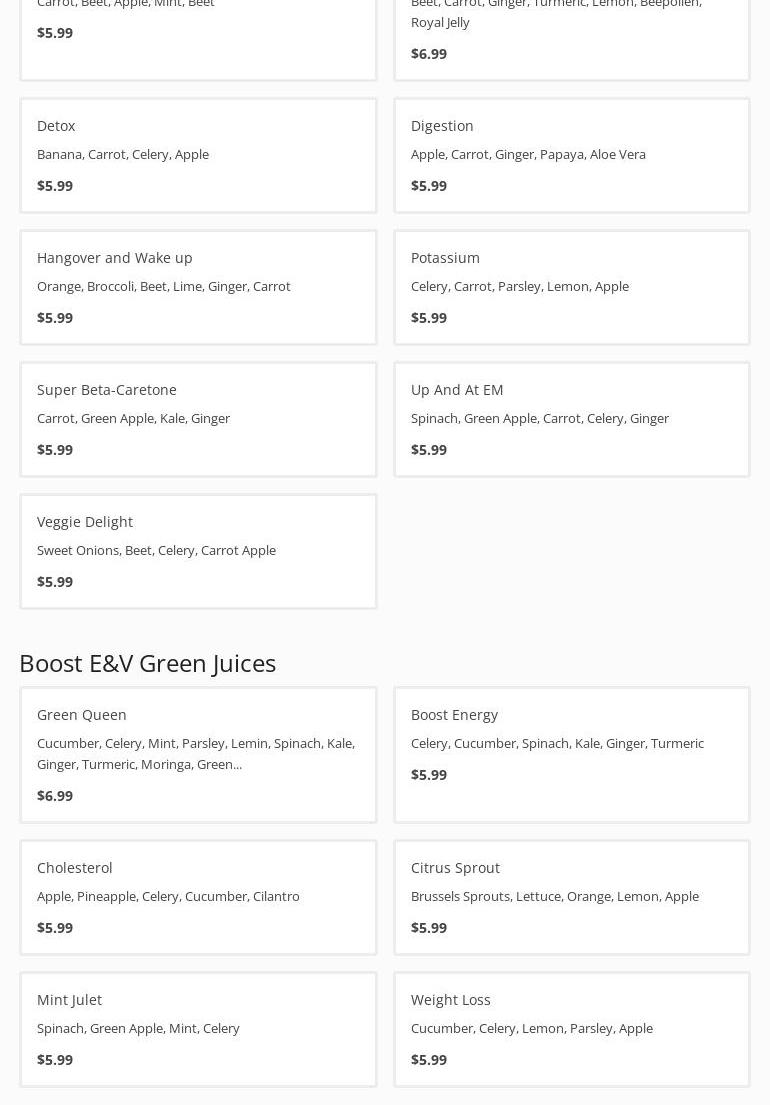
Task: Click Green Queen's truncated ingredients text
Action: pyautogui.click(x=195, y=754)
